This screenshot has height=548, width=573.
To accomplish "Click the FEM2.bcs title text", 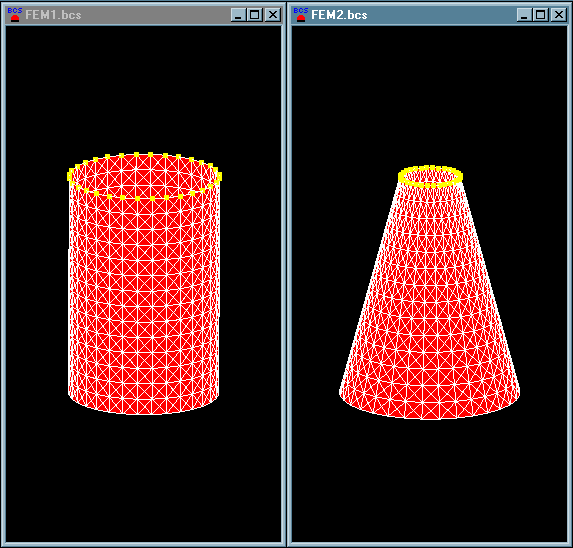I will [x=339, y=15].
